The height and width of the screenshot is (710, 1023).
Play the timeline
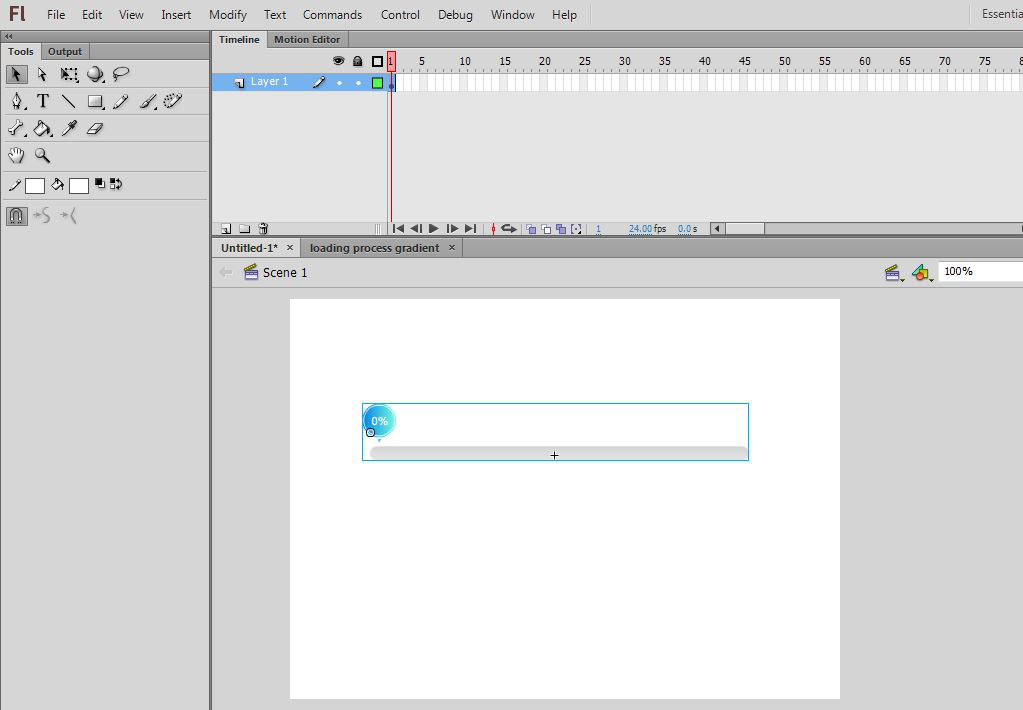pyautogui.click(x=434, y=228)
